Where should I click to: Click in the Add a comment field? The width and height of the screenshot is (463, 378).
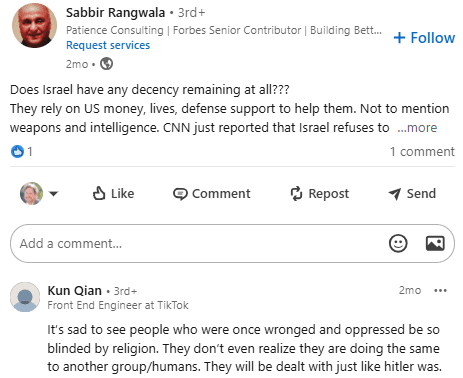232,243
